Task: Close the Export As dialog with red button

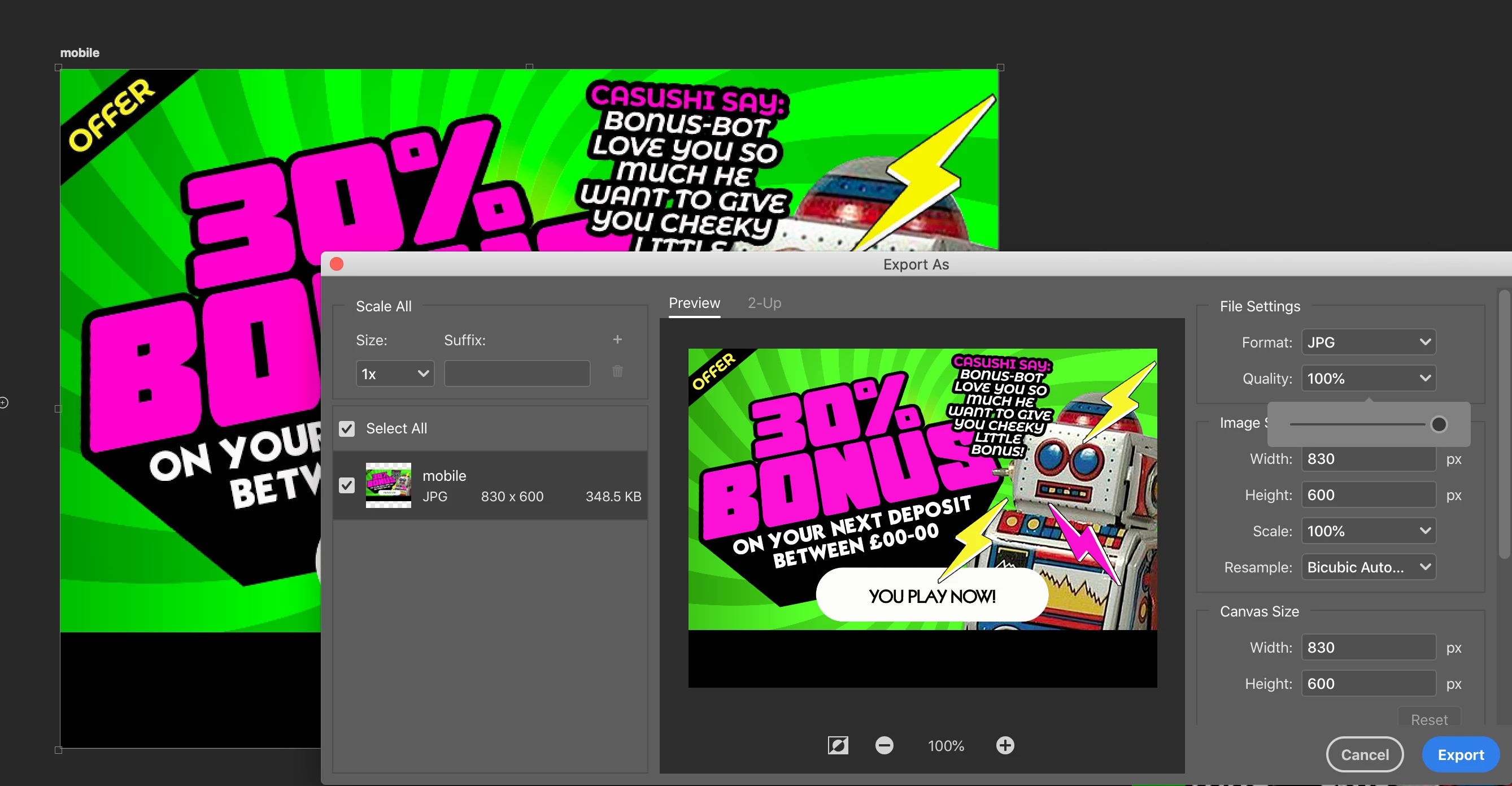Action: (x=337, y=264)
